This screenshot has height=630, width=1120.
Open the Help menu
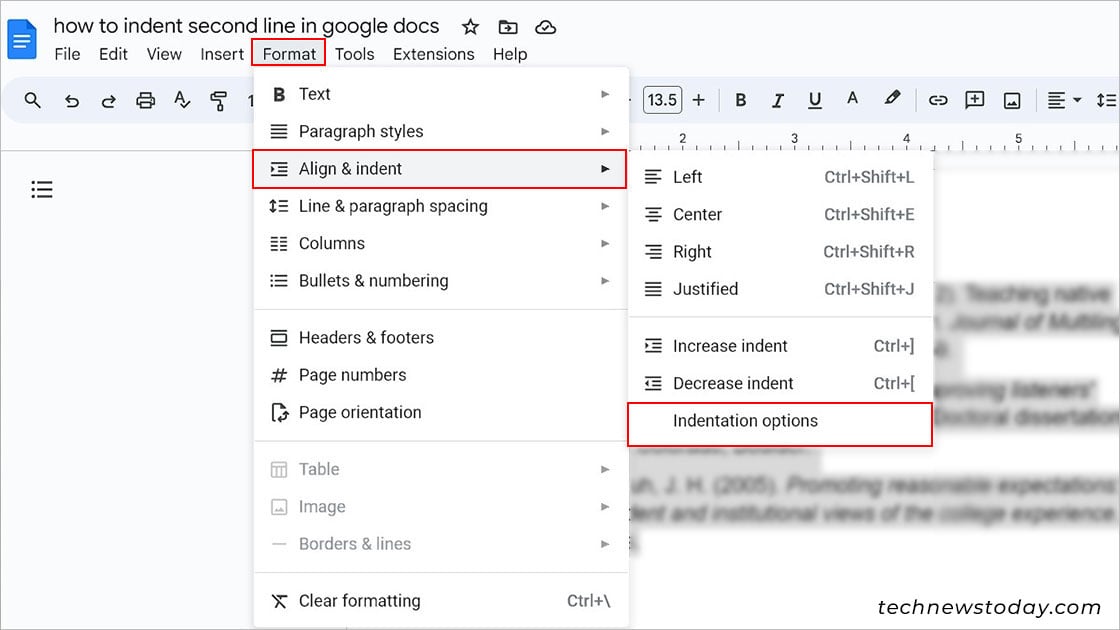point(510,54)
